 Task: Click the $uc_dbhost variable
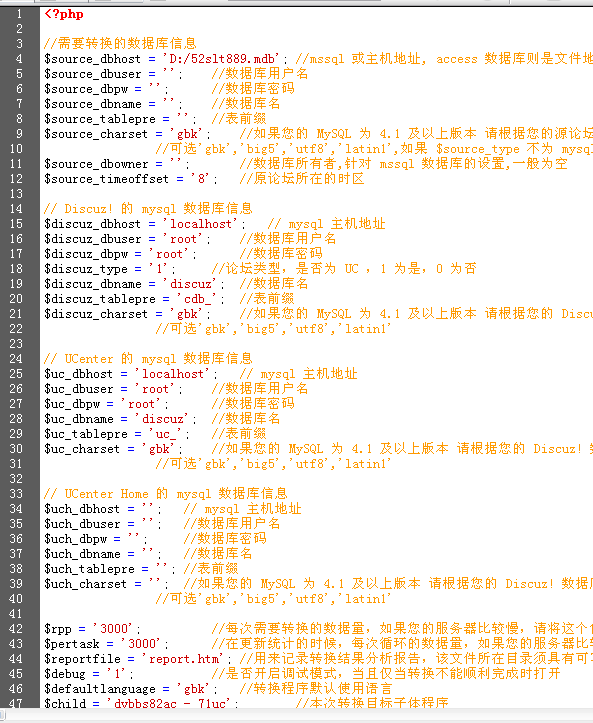click(x=78, y=374)
